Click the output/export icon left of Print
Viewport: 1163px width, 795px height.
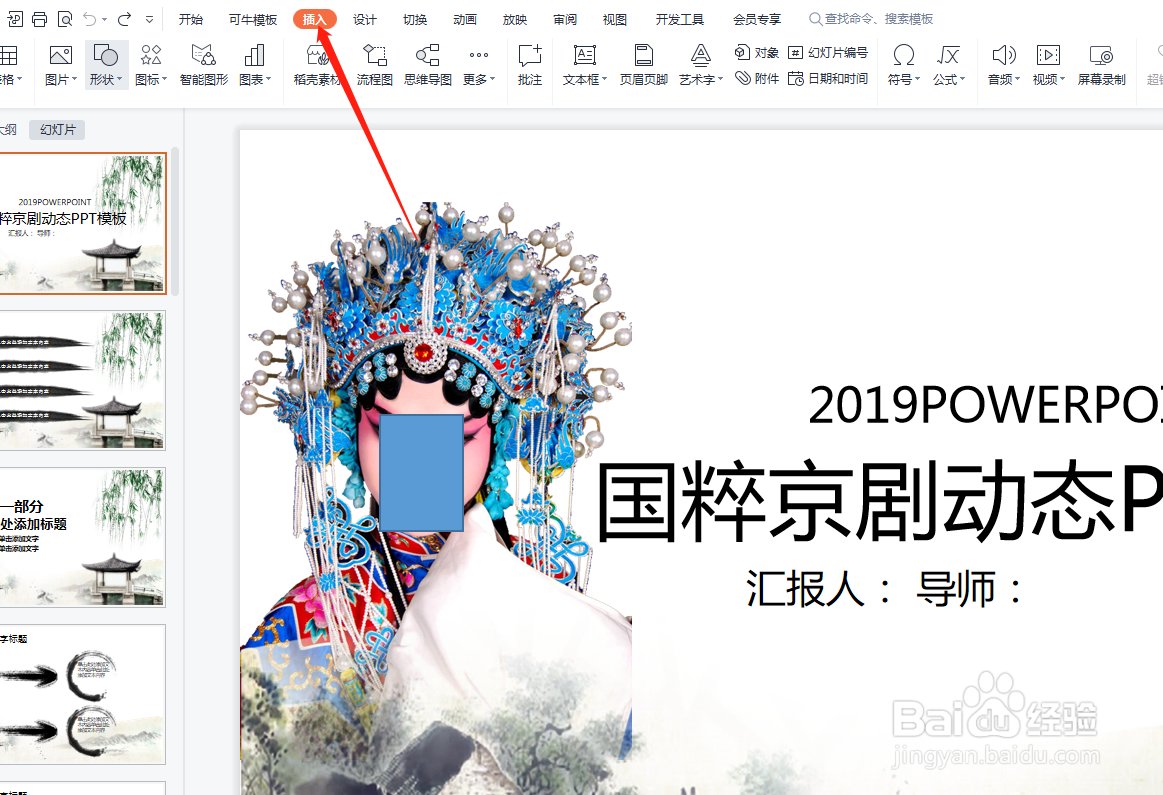(14, 19)
